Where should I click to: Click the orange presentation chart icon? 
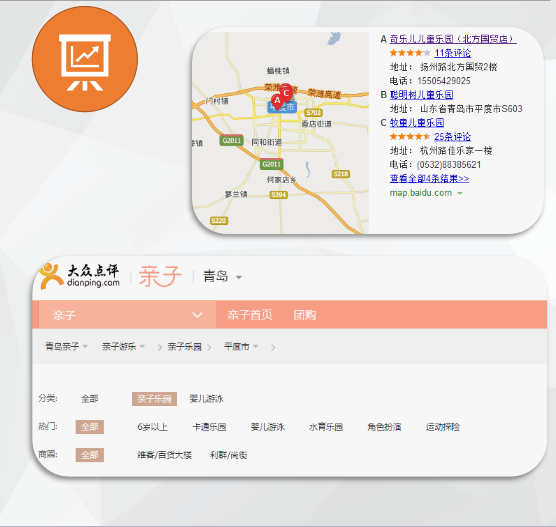pos(85,59)
